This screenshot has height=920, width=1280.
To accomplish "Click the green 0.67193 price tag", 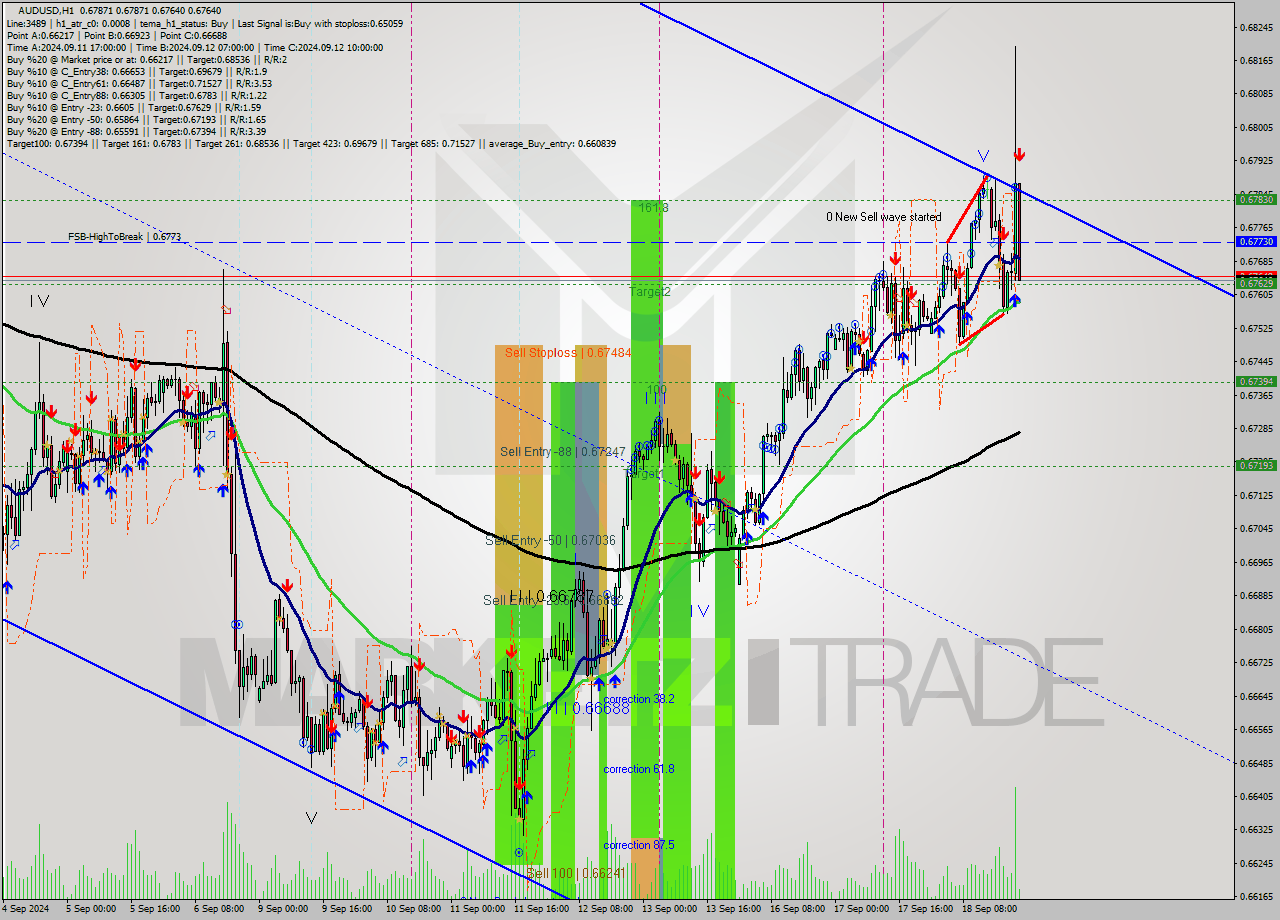I will pos(1256,466).
